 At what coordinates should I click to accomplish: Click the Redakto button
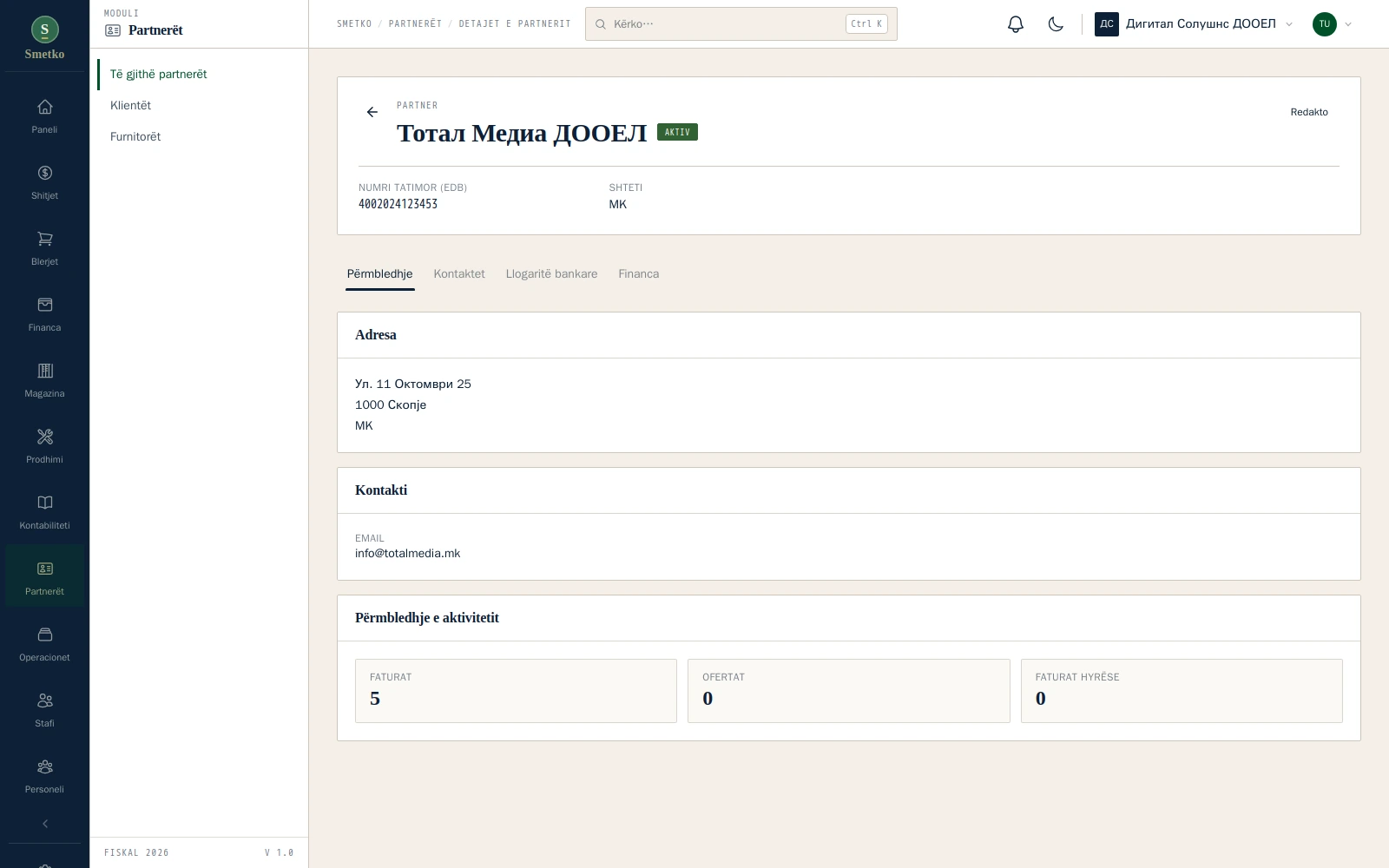[x=1309, y=112]
